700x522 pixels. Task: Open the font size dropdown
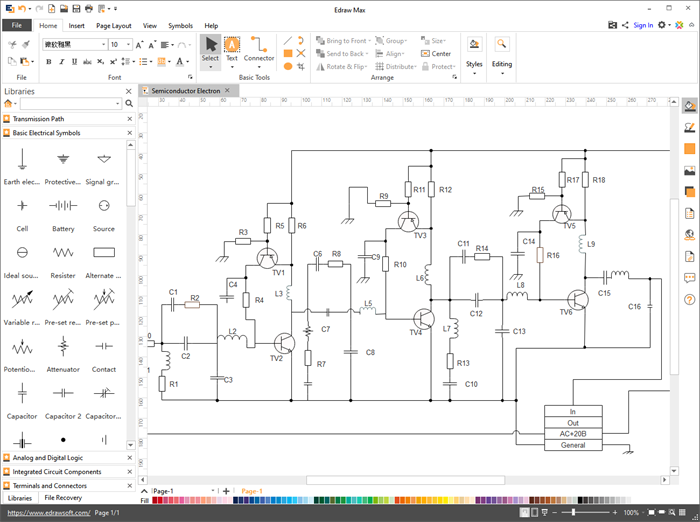(x=128, y=45)
